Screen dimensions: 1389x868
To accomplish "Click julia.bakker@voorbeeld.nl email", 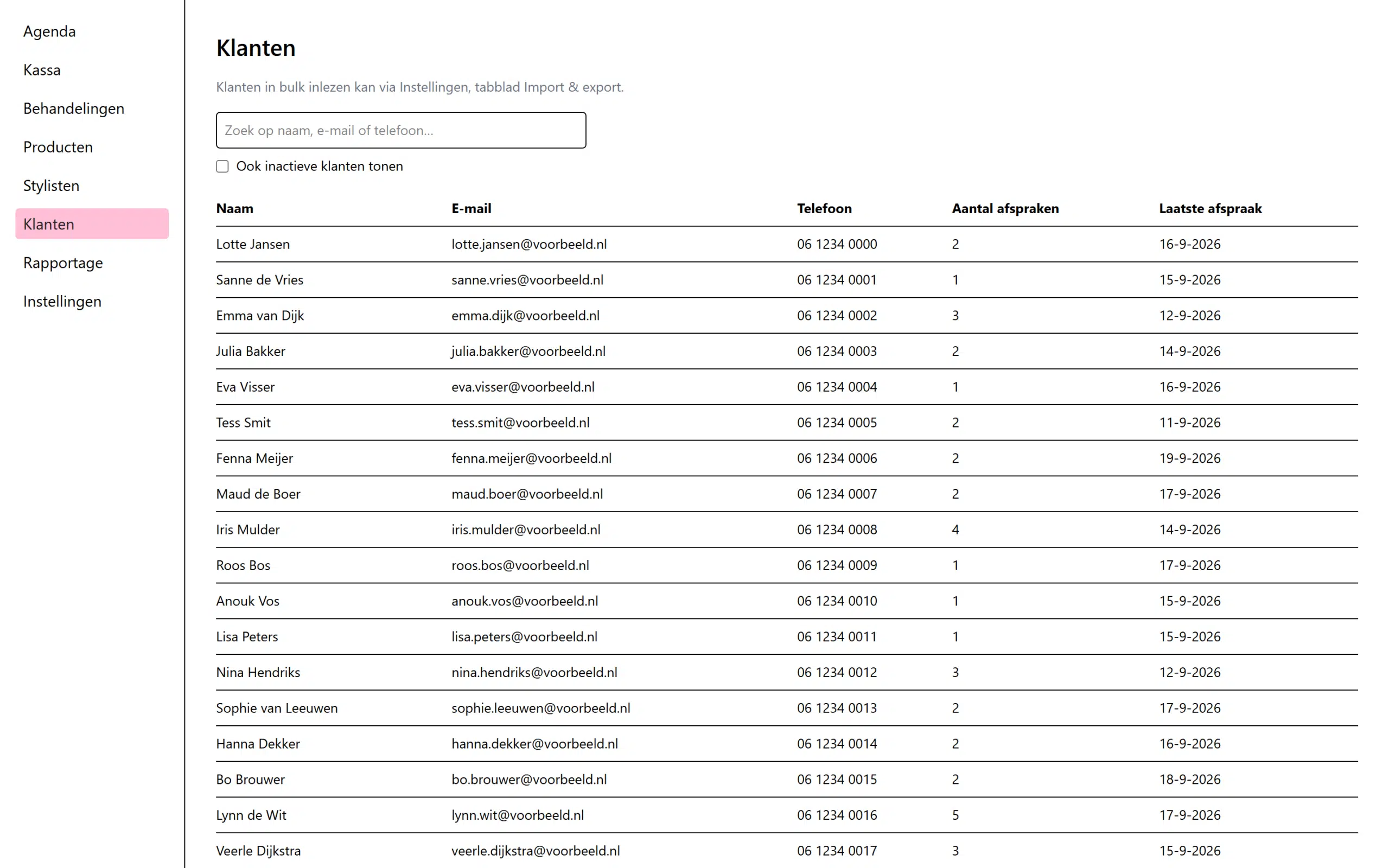I will (x=528, y=351).
